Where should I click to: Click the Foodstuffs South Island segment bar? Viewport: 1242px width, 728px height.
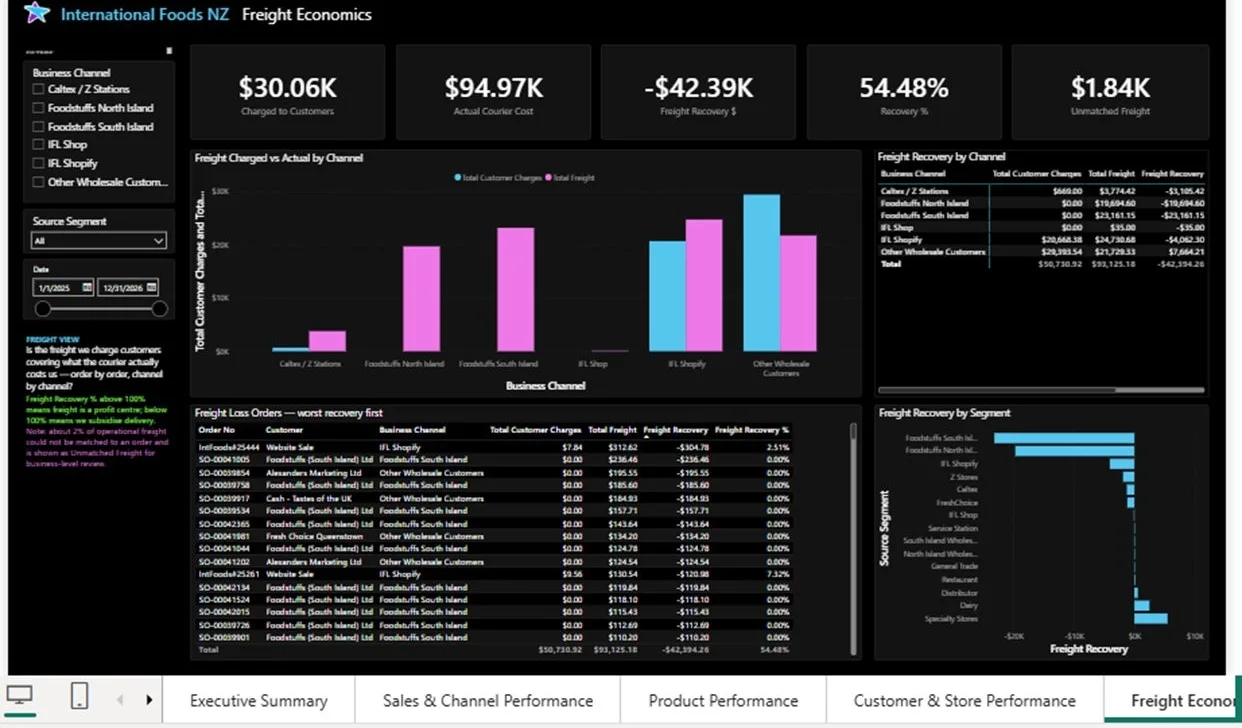pos(1064,438)
